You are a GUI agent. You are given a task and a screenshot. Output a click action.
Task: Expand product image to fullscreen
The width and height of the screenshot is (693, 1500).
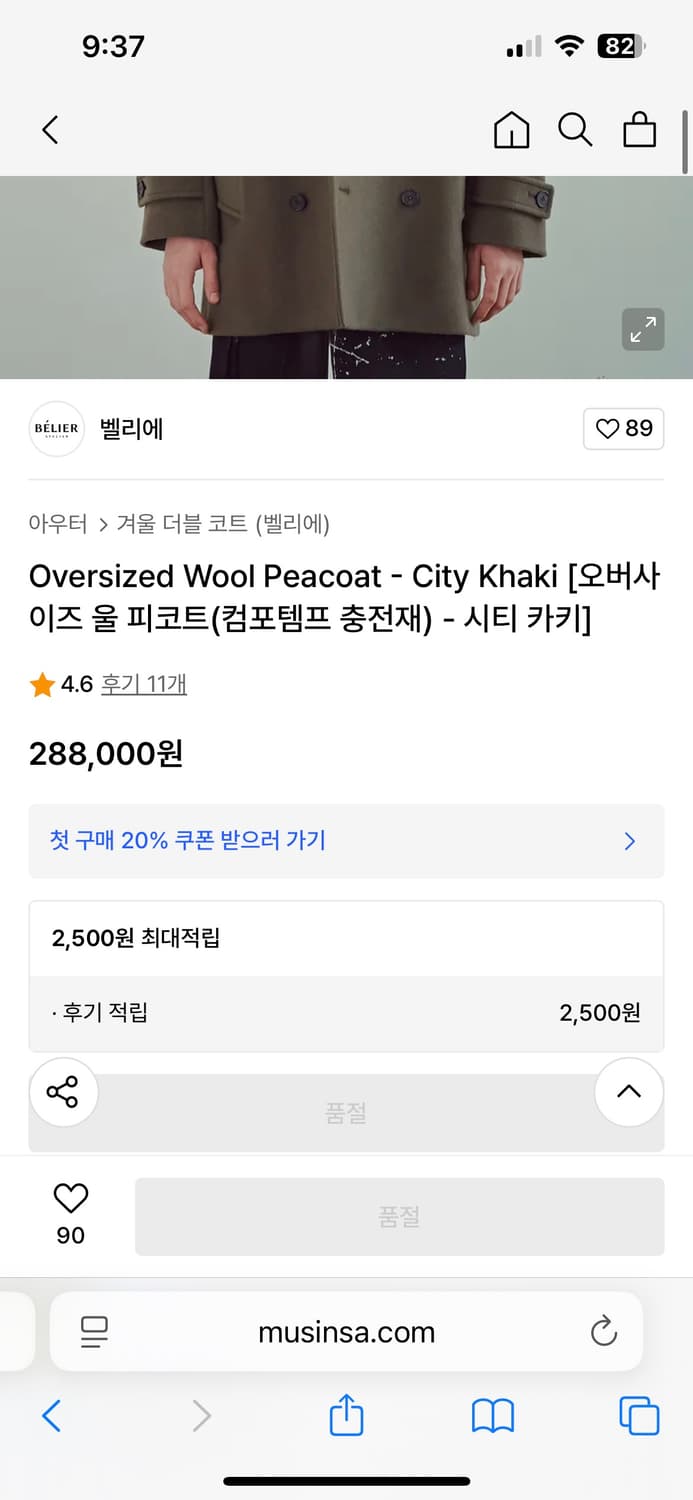click(x=643, y=329)
